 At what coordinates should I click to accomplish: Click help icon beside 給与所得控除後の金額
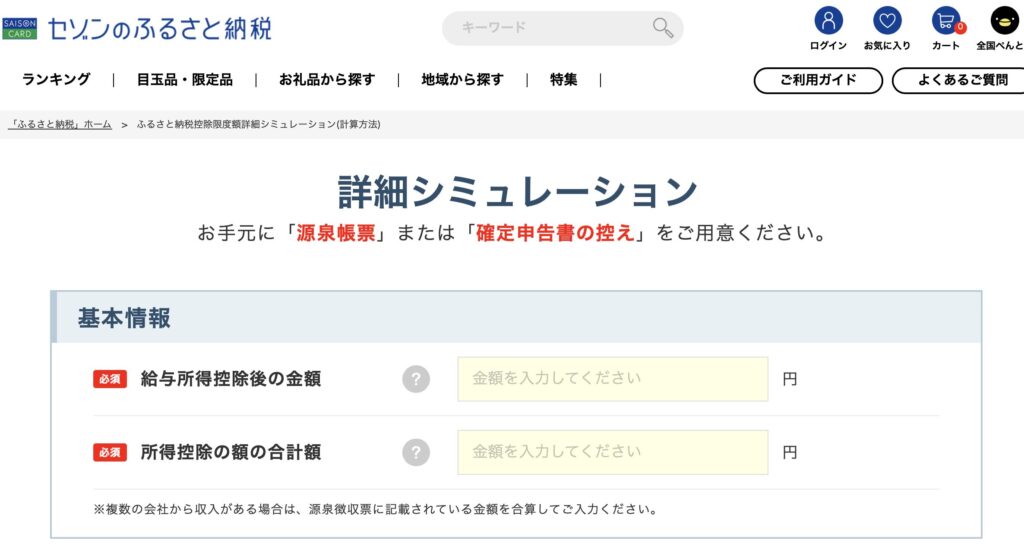point(416,380)
